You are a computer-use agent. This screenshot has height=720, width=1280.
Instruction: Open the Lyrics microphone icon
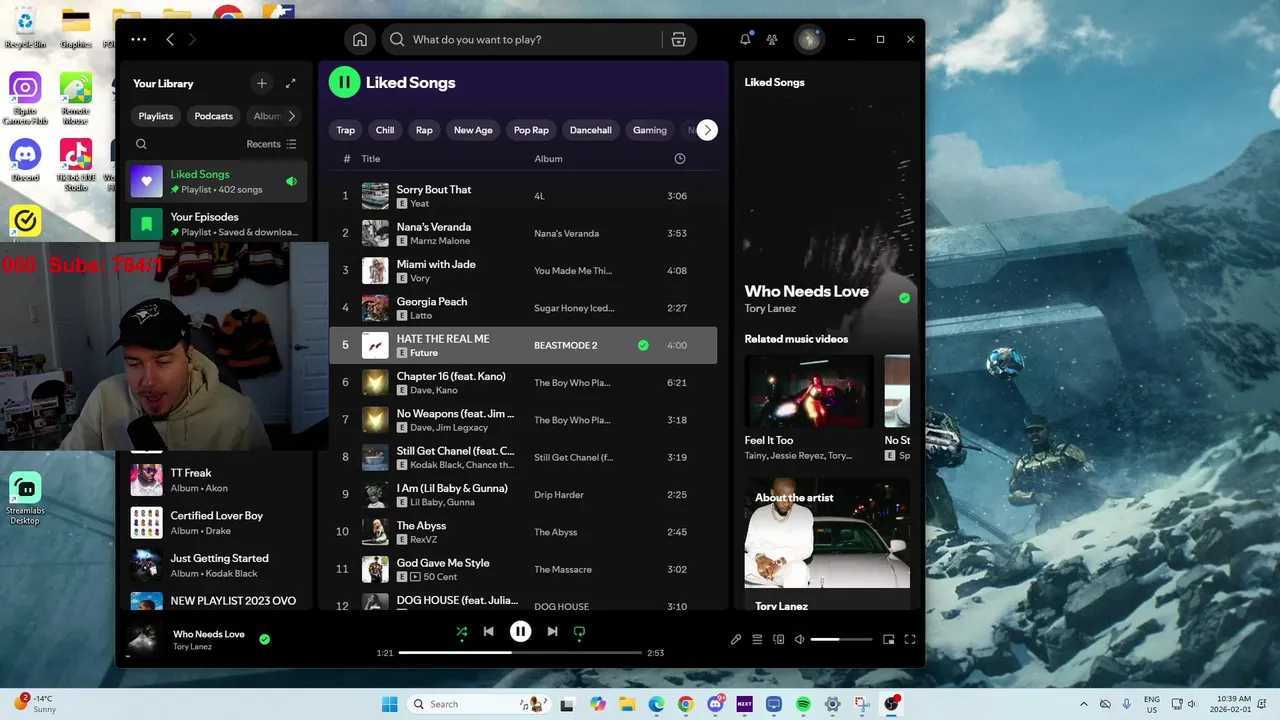click(x=736, y=639)
